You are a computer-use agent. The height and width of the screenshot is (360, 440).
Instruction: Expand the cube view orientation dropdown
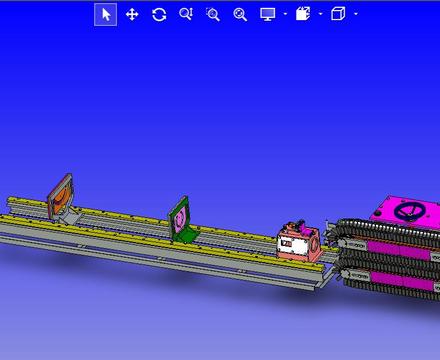click(356, 14)
